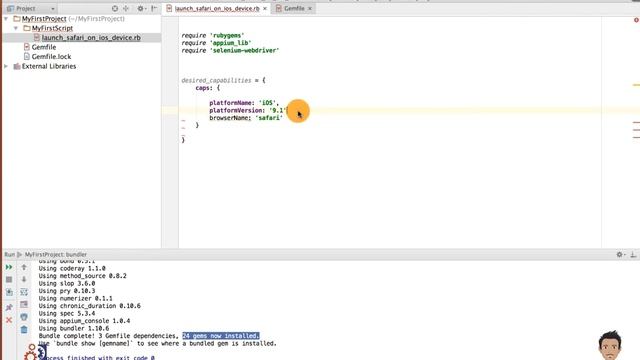Click the platformVersion: '9.1' line

(248, 110)
